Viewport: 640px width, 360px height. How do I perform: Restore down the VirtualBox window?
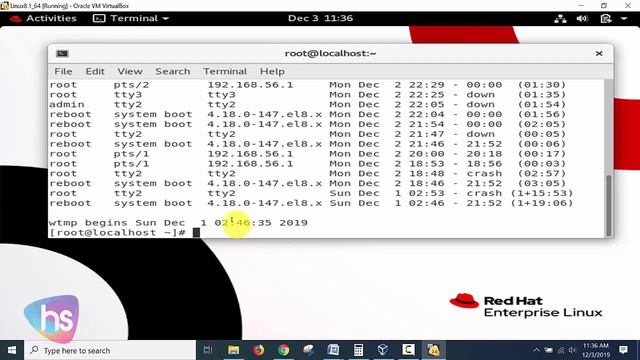604,5
